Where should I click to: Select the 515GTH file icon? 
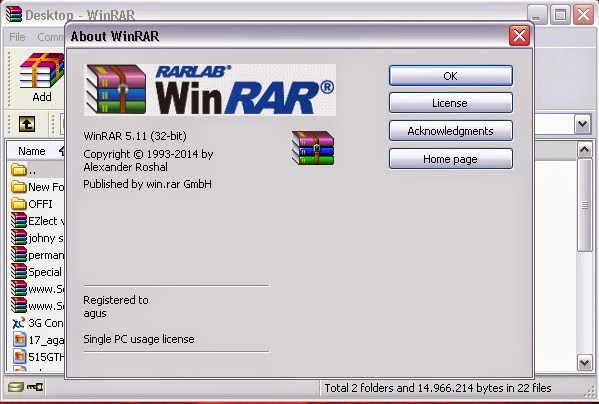[x=19, y=356]
